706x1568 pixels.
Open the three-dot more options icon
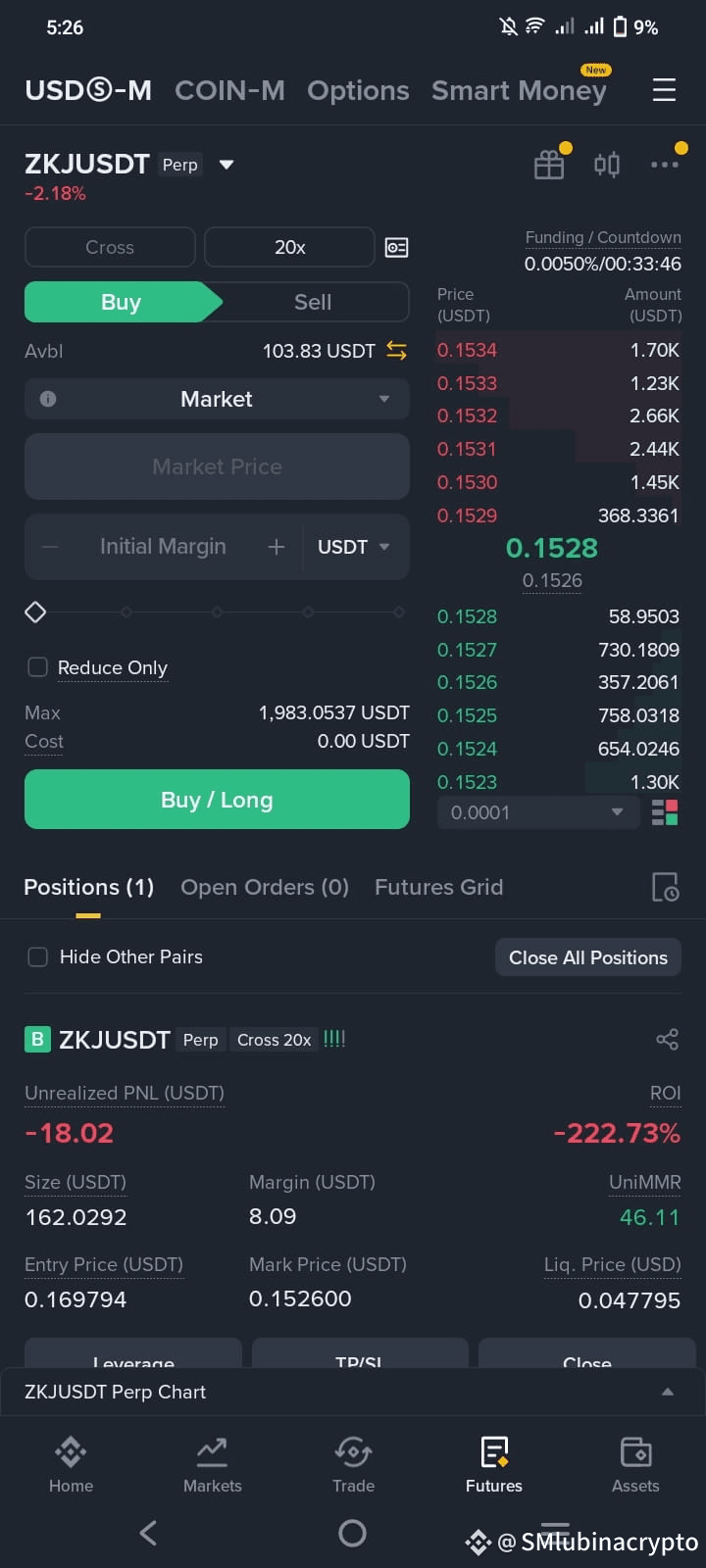(x=665, y=165)
